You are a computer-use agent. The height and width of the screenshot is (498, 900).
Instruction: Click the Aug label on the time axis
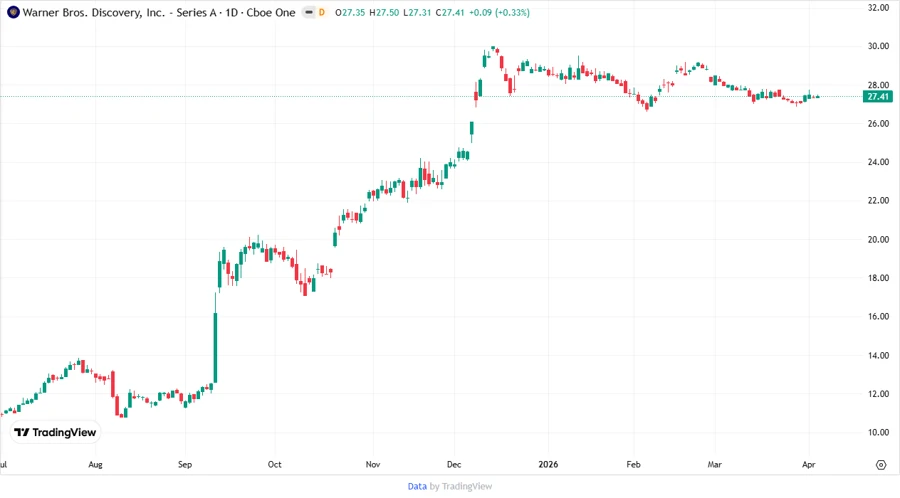coord(95,465)
